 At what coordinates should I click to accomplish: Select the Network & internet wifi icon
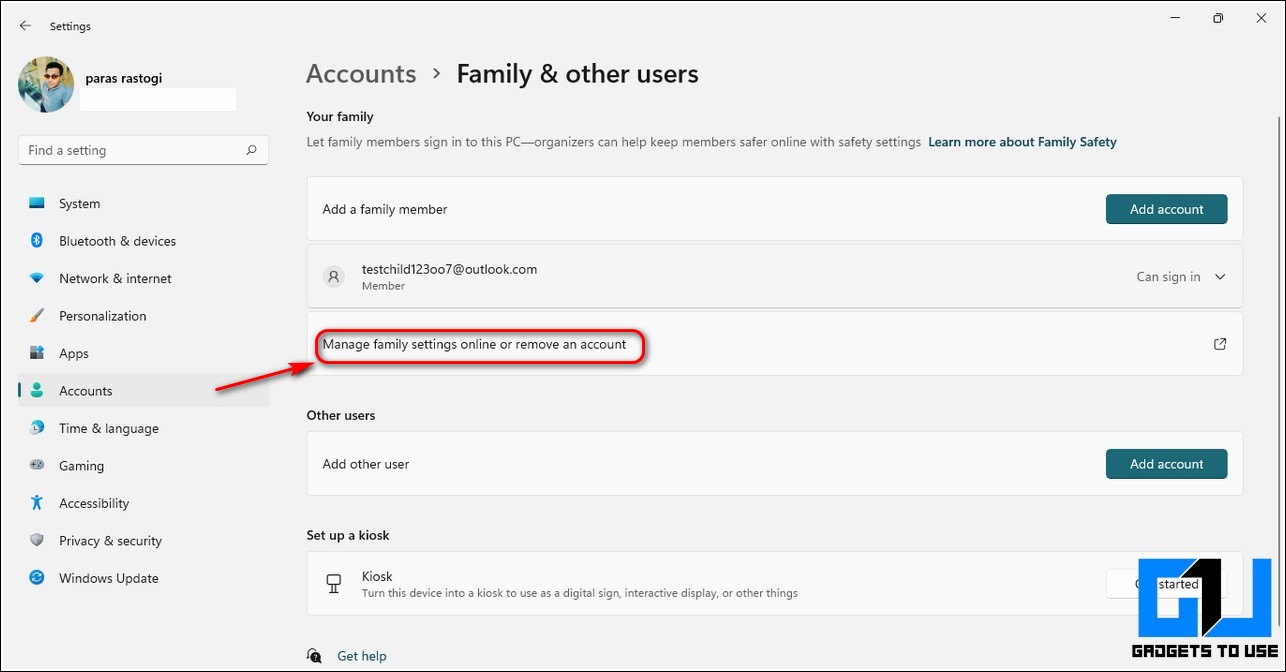pyautogui.click(x=37, y=278)
